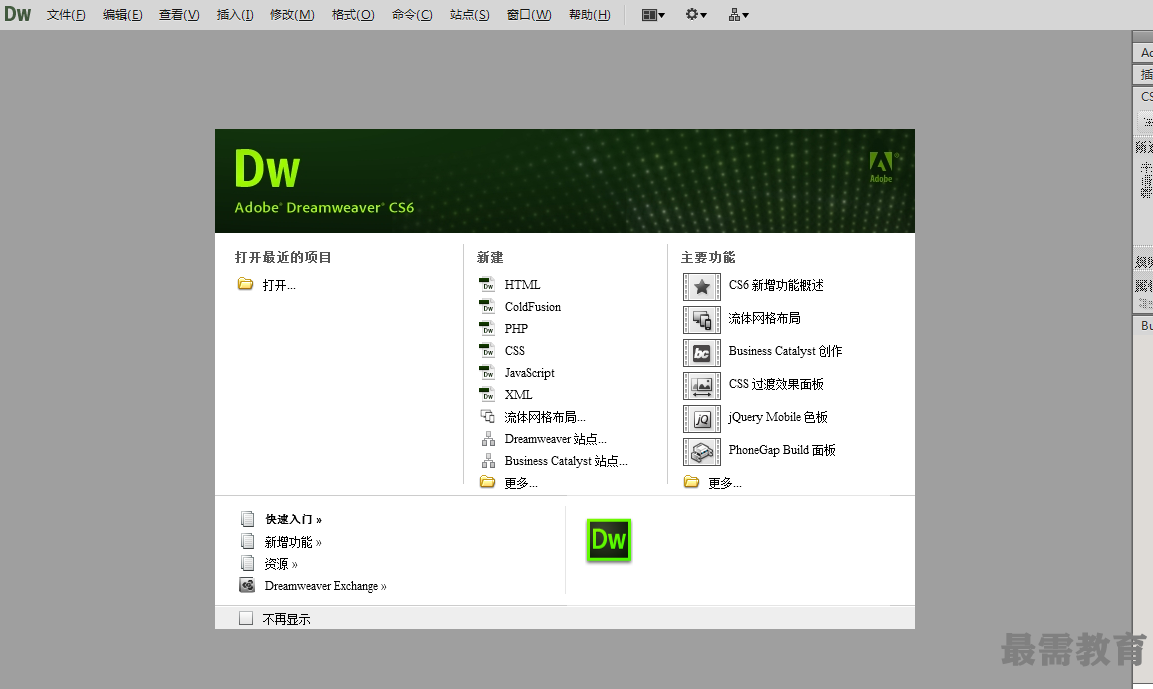Click the 资源 » link

point(281,564)
